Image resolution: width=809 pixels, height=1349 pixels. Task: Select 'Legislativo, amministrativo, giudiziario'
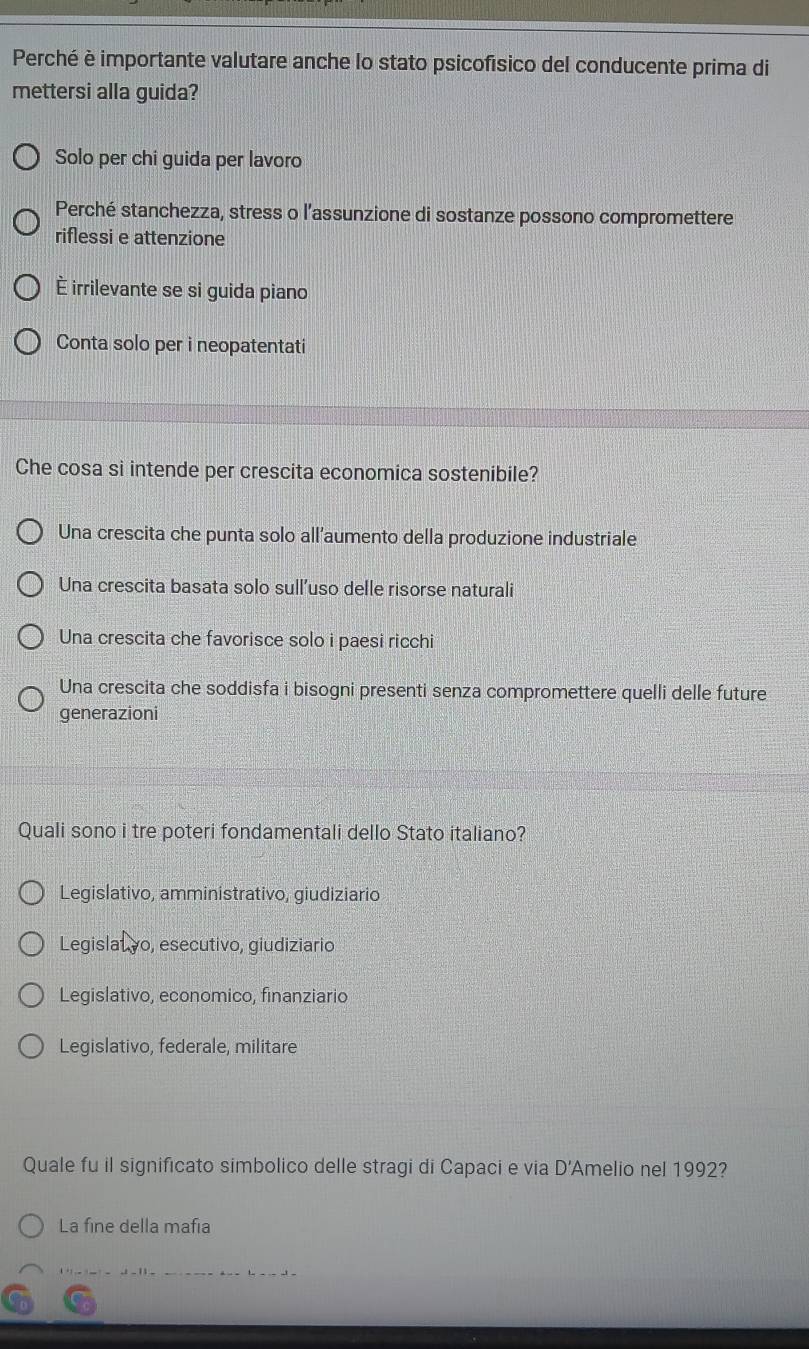tap(32, 894)
